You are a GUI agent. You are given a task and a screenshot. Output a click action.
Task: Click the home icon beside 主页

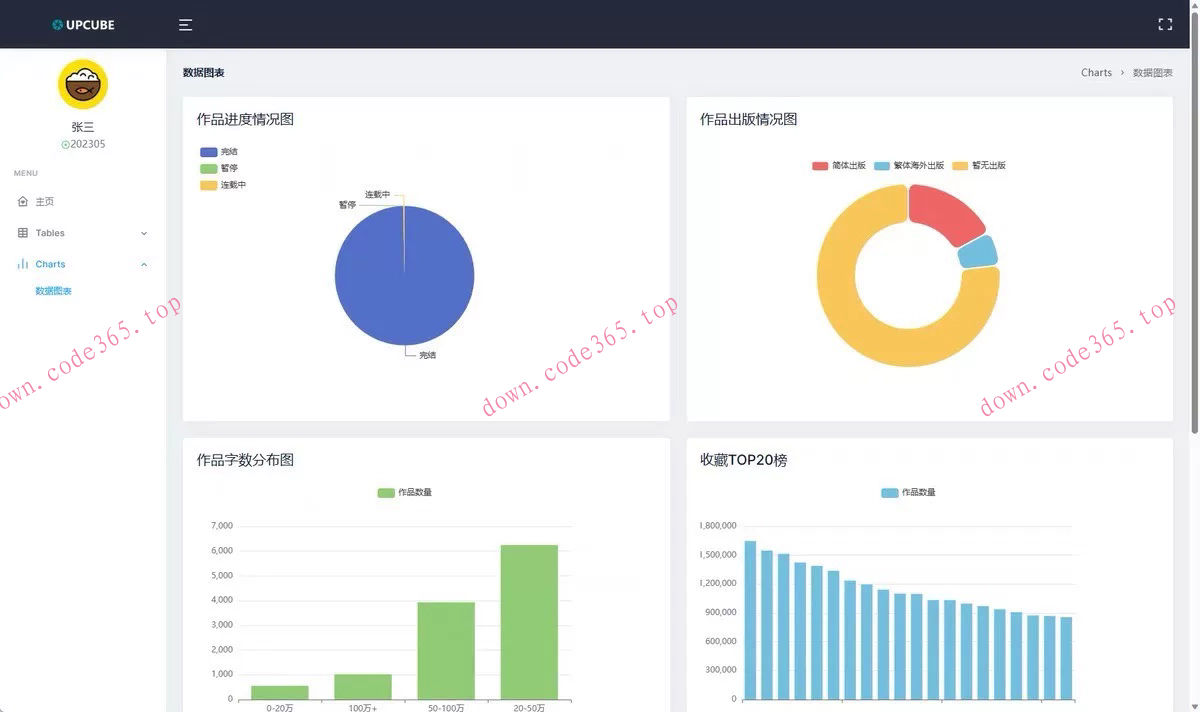click(23, 202)
